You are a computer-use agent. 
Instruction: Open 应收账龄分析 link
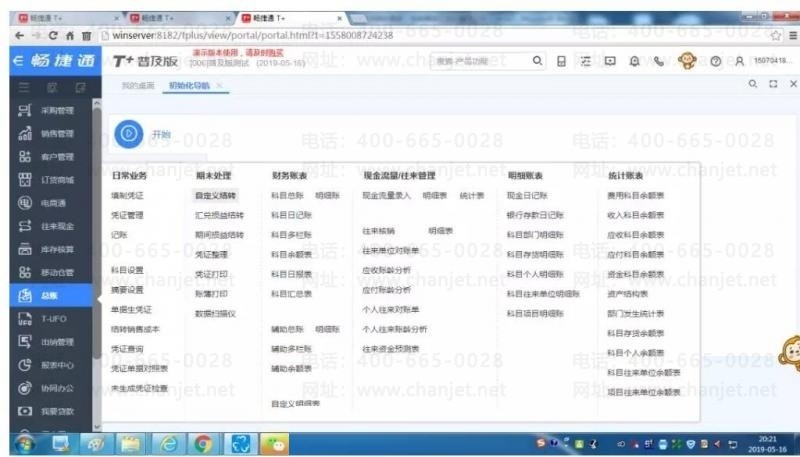coord(386,270)
